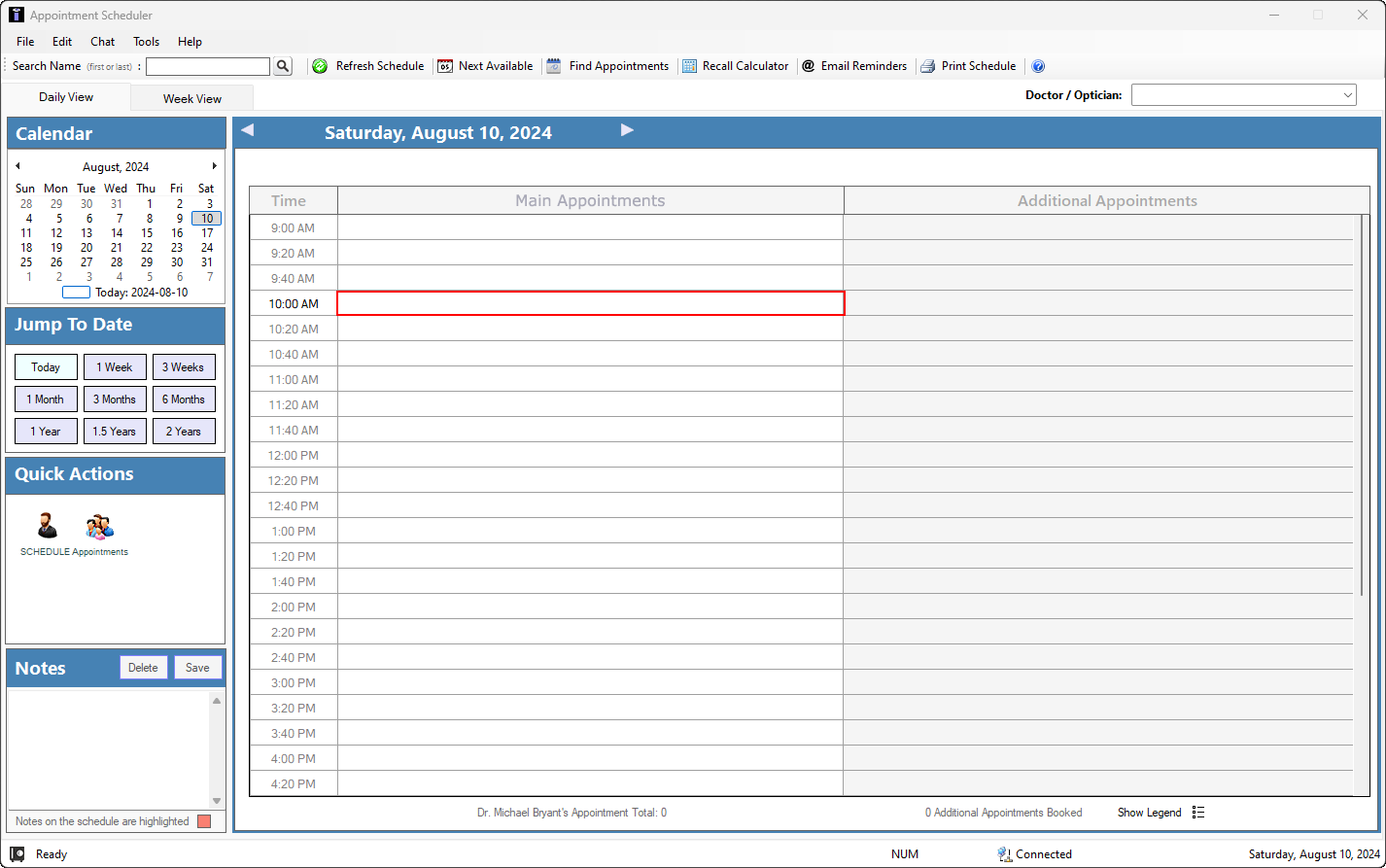
Task: Click the red notes highlight color swatch
Action: point(204,821)
